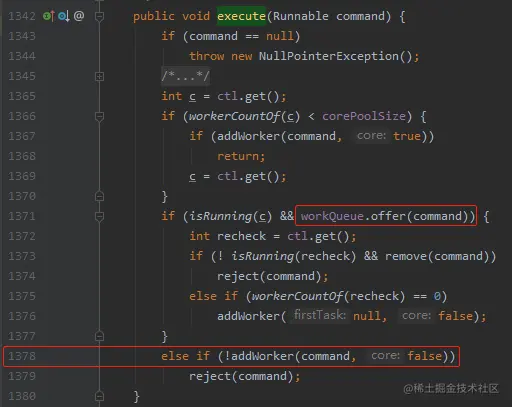Click the highlighted execute method name
512x407 pixels.
pyautogui.click(x=241, y=16)
